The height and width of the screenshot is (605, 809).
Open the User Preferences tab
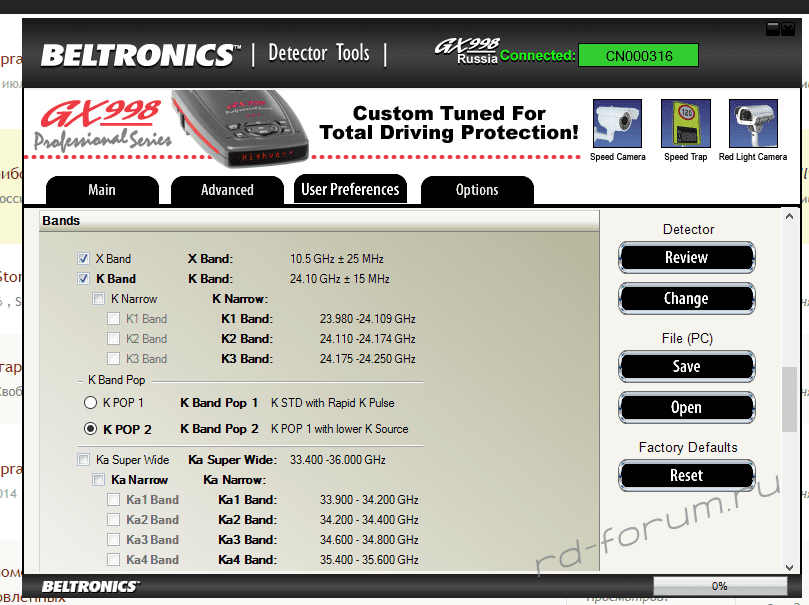(x=350, y=189)
